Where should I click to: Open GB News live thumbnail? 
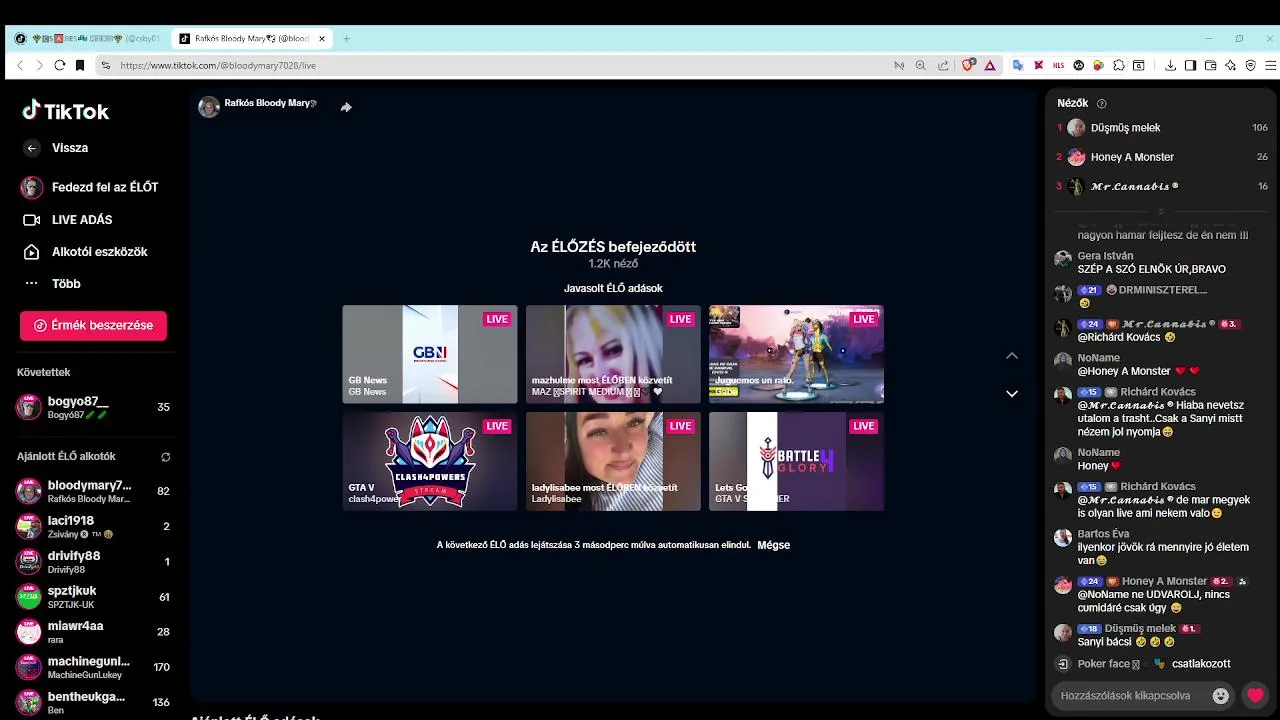[x=430, y=354]
